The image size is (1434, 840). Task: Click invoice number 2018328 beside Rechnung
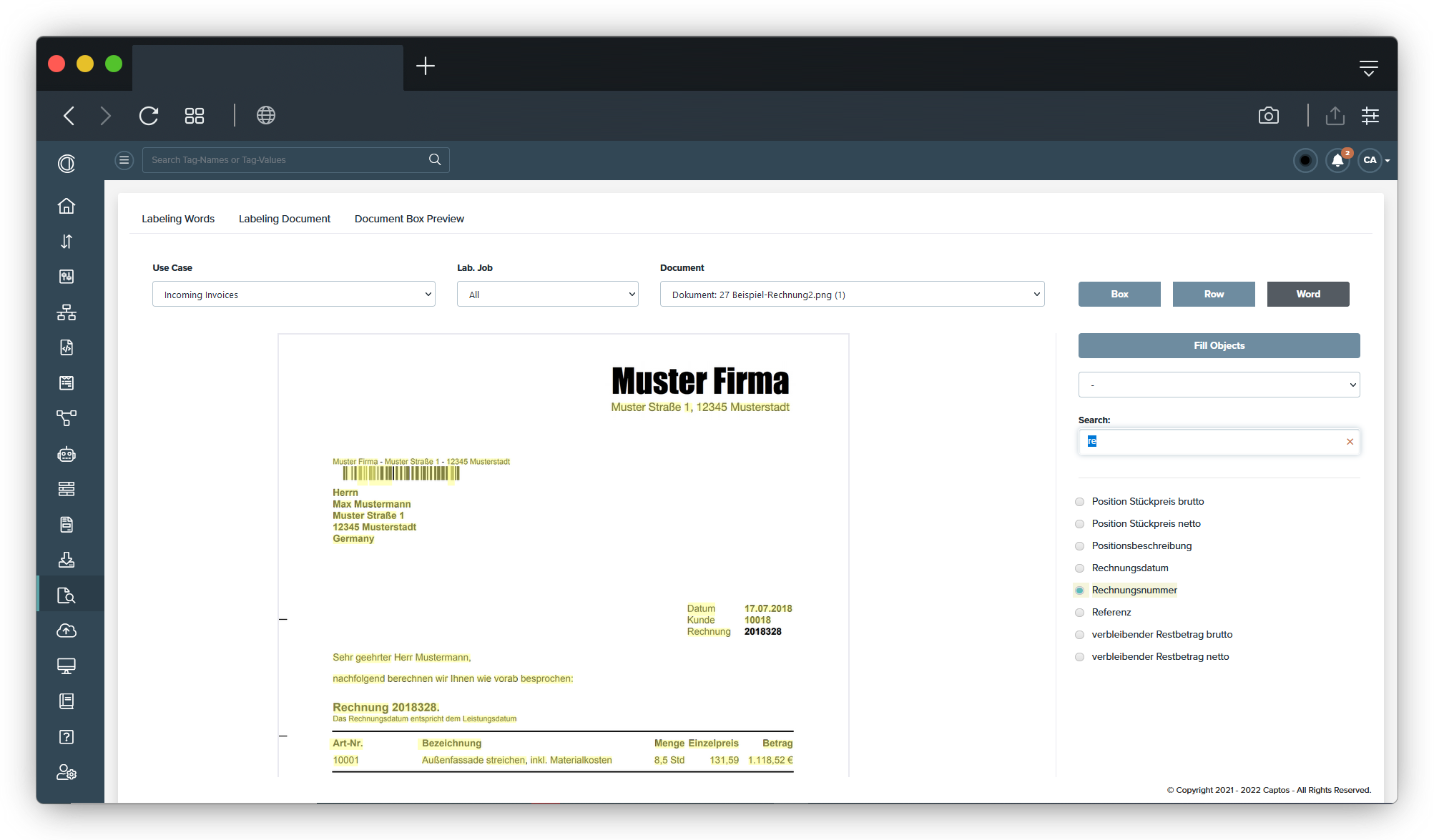click(763, 631)
